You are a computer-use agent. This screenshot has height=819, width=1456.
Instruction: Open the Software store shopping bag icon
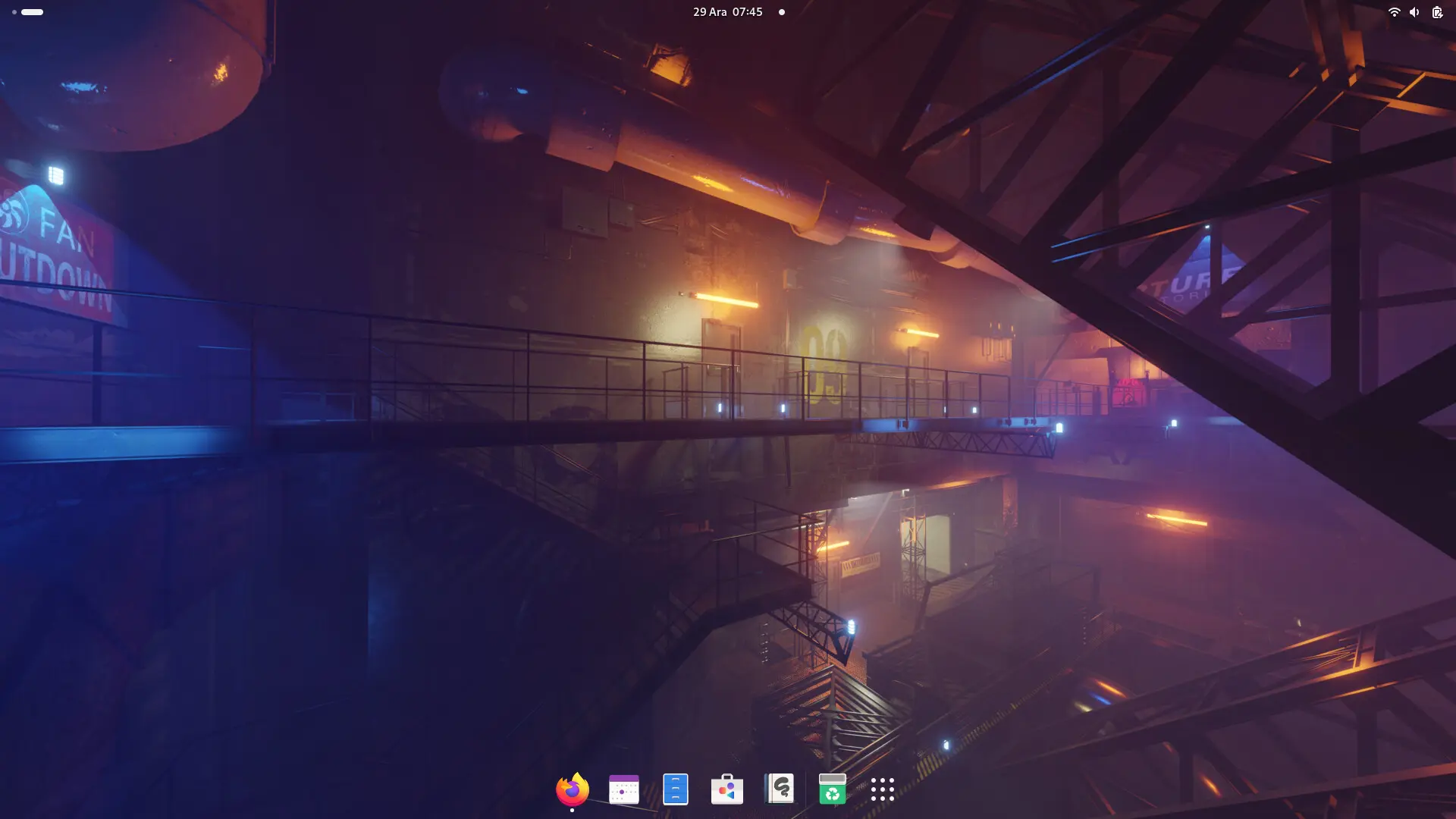click(x=727, y=789)
